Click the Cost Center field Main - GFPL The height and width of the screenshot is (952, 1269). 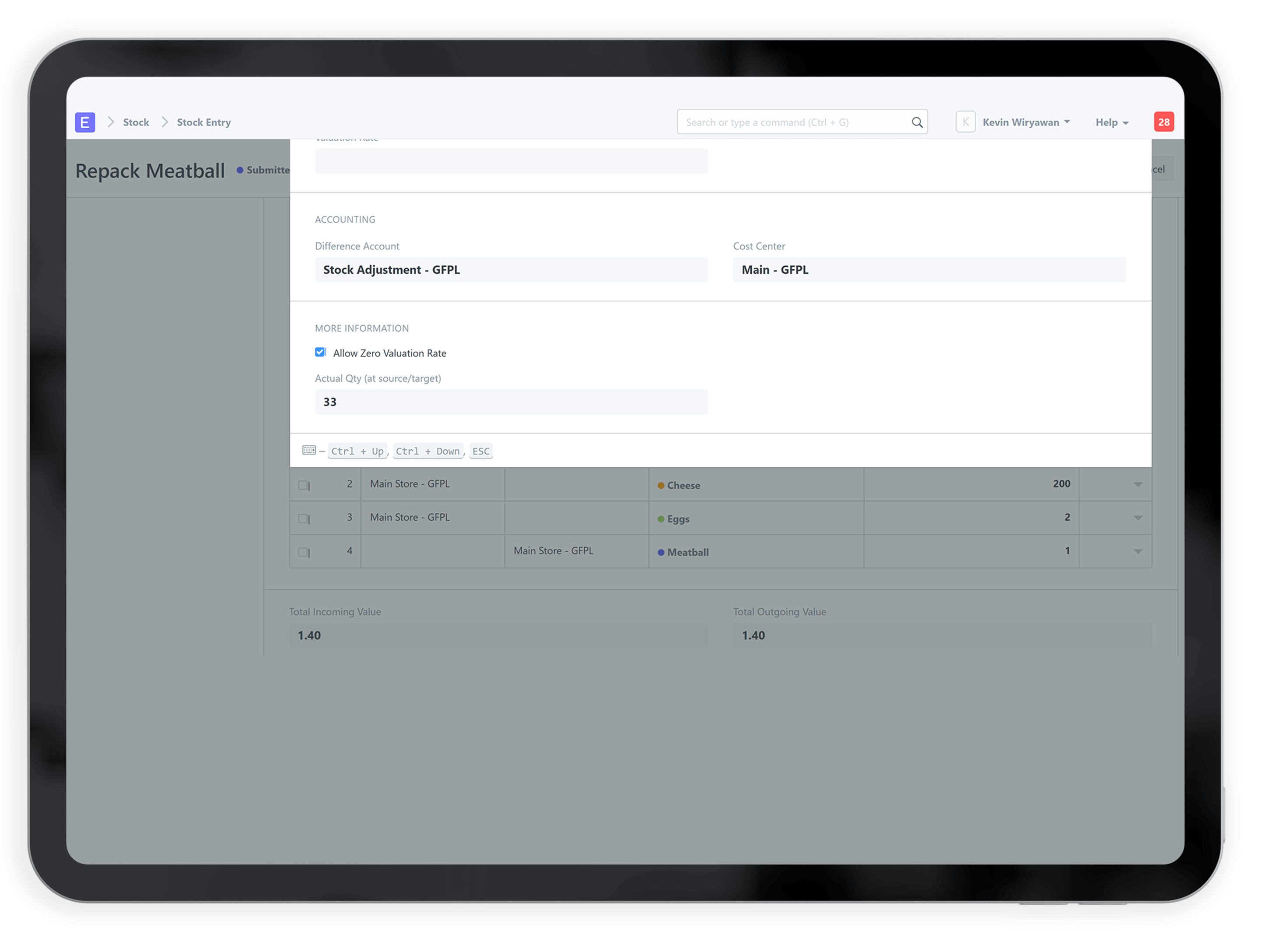pyautogui.click(x=930, y=270)
